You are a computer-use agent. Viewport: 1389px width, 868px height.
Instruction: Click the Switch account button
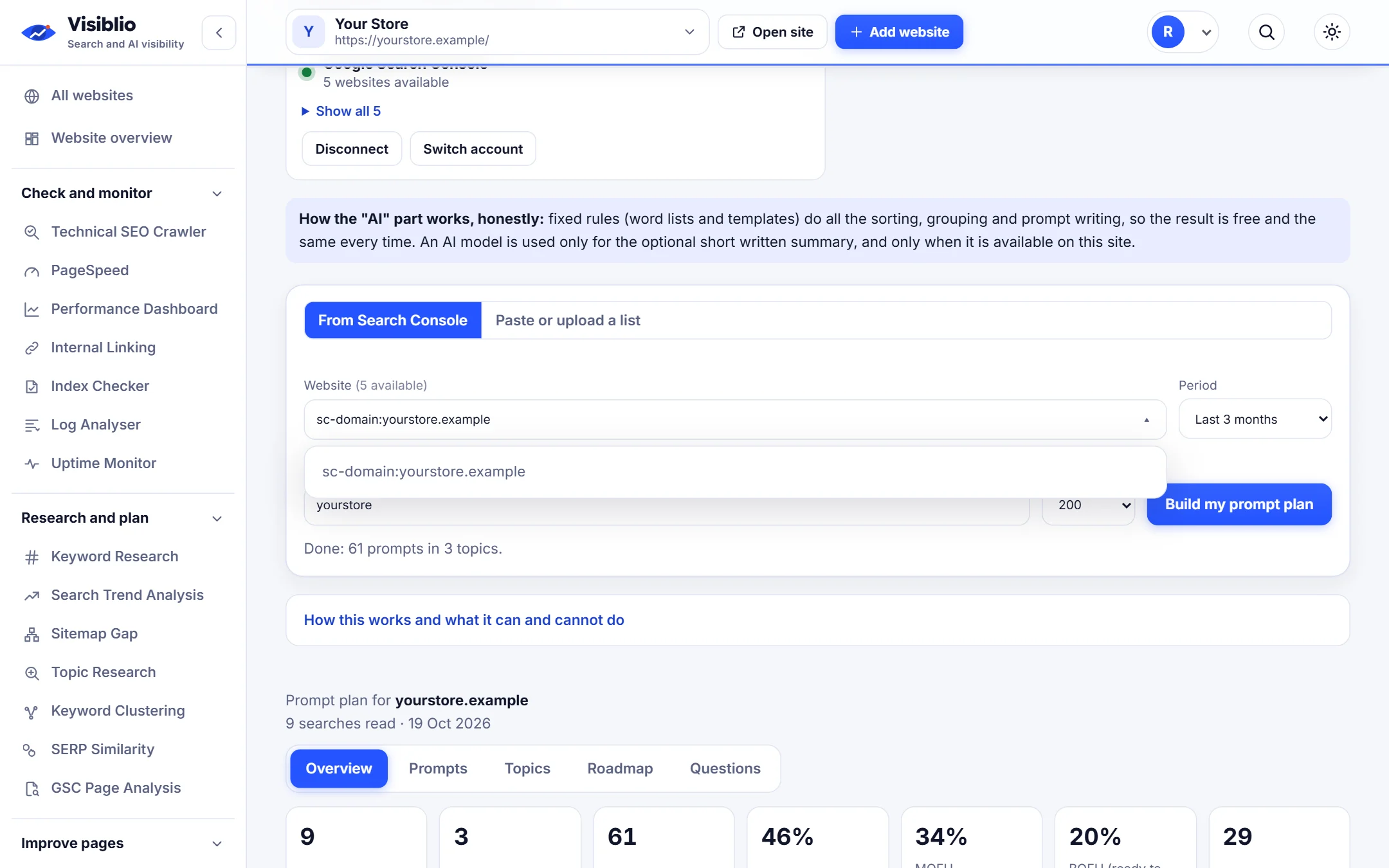(x=473, y=149)
